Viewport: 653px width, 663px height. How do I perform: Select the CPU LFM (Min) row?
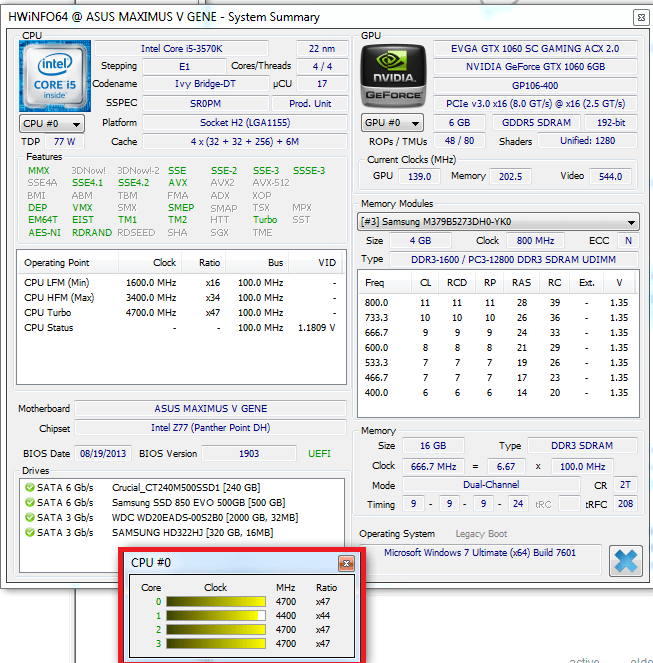pyautogui.click(x=181, y=282)
